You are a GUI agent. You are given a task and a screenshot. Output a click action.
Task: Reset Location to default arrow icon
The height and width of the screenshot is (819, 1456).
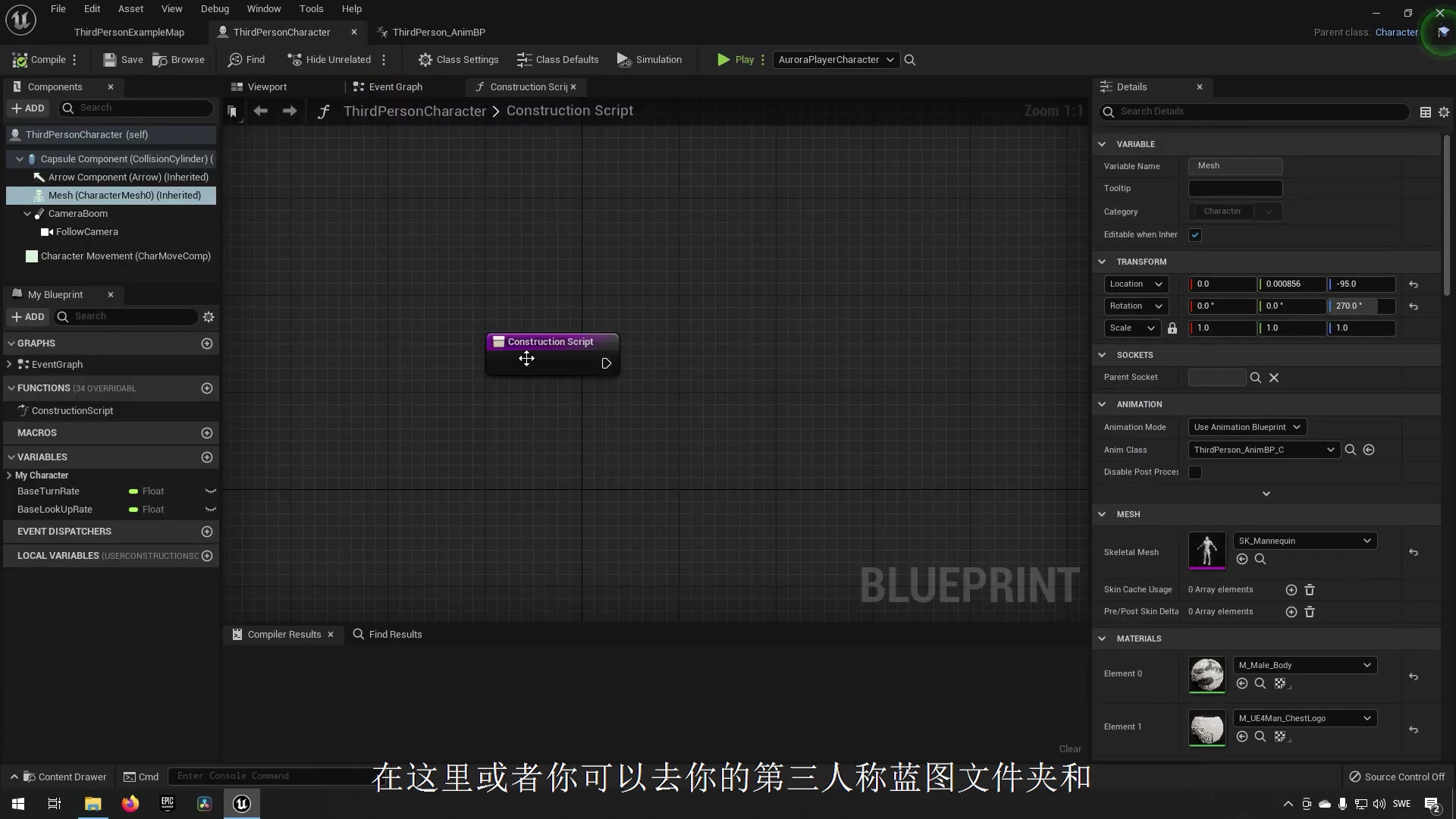coord(1414,284)
